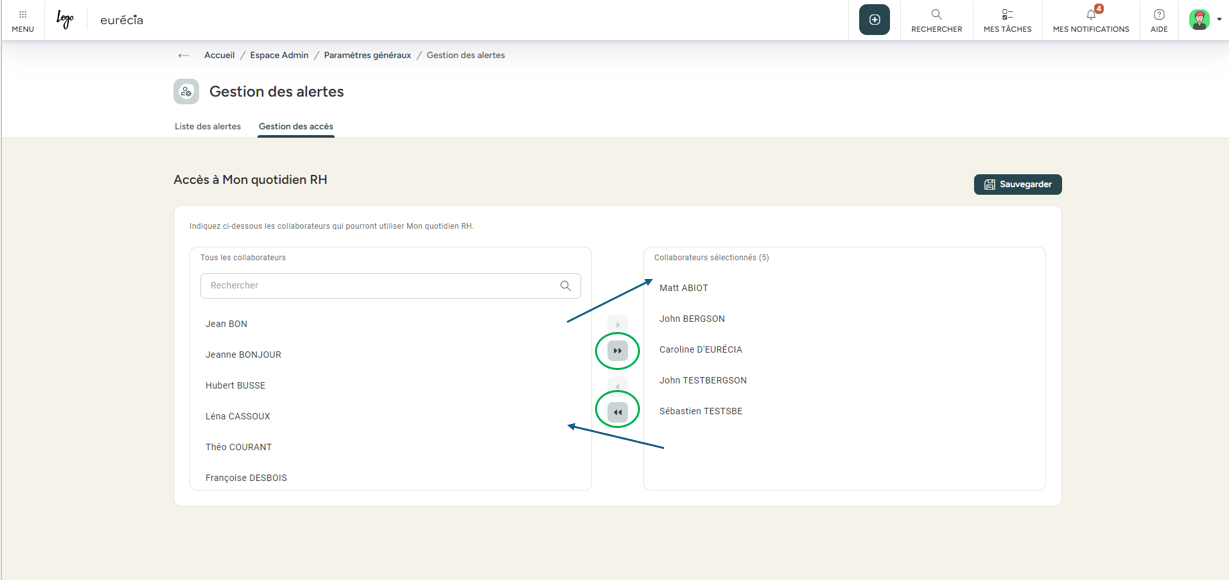
Task: Select Matt ABIOT in selected collaborators
Action: (684, 288)
